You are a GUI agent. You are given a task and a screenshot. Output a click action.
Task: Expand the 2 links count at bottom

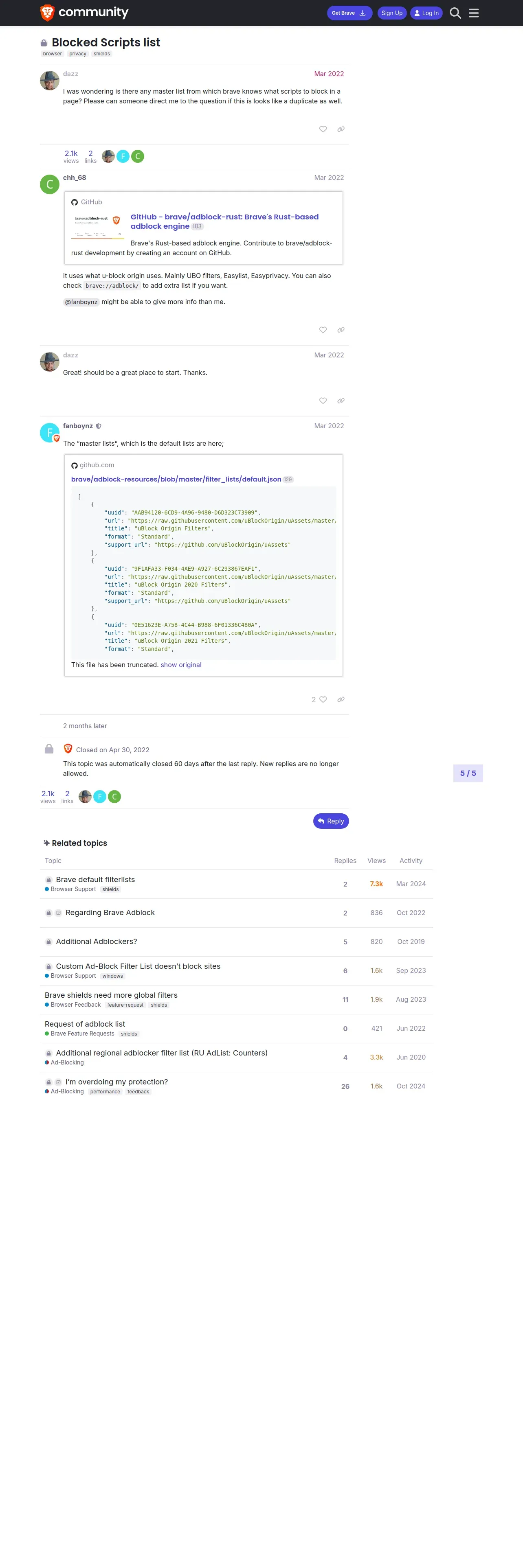point(68,797)
